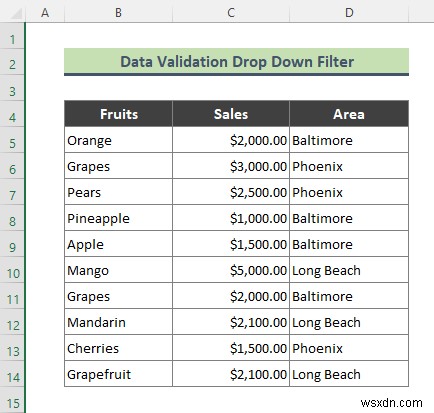The height and width of the screenshot is (413, 434).
Task: Click the $3,000.00 sales cell
Action: click(x=231, y=166)
